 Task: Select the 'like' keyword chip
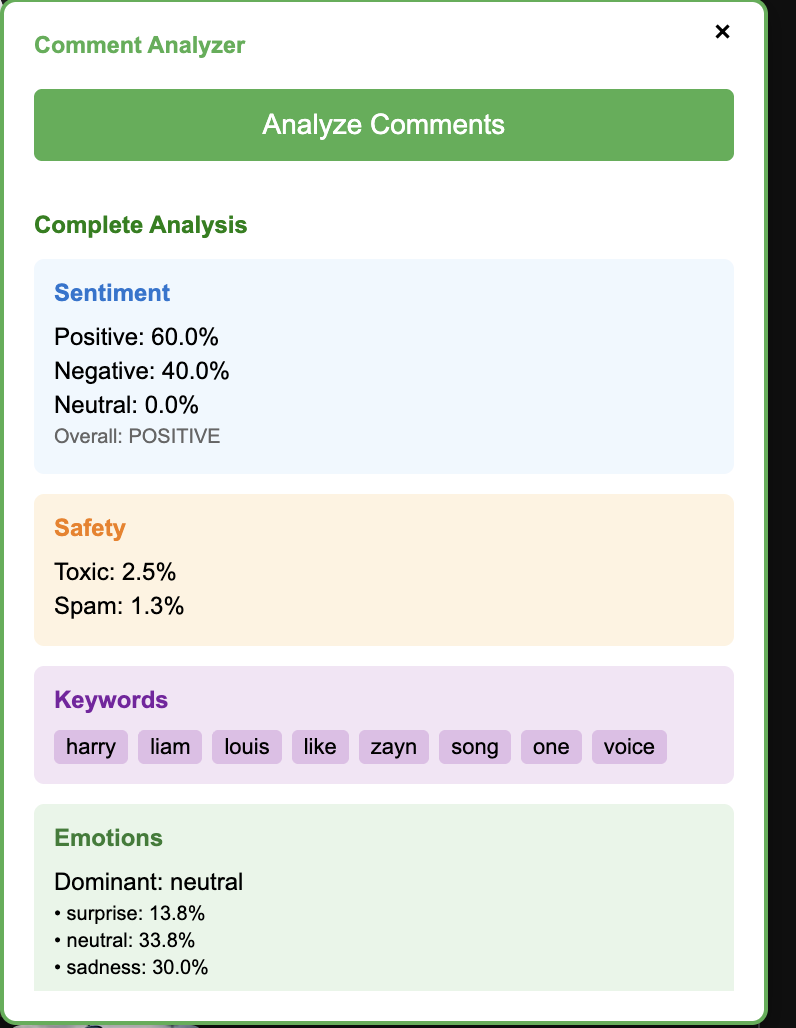tap(320, 746)
